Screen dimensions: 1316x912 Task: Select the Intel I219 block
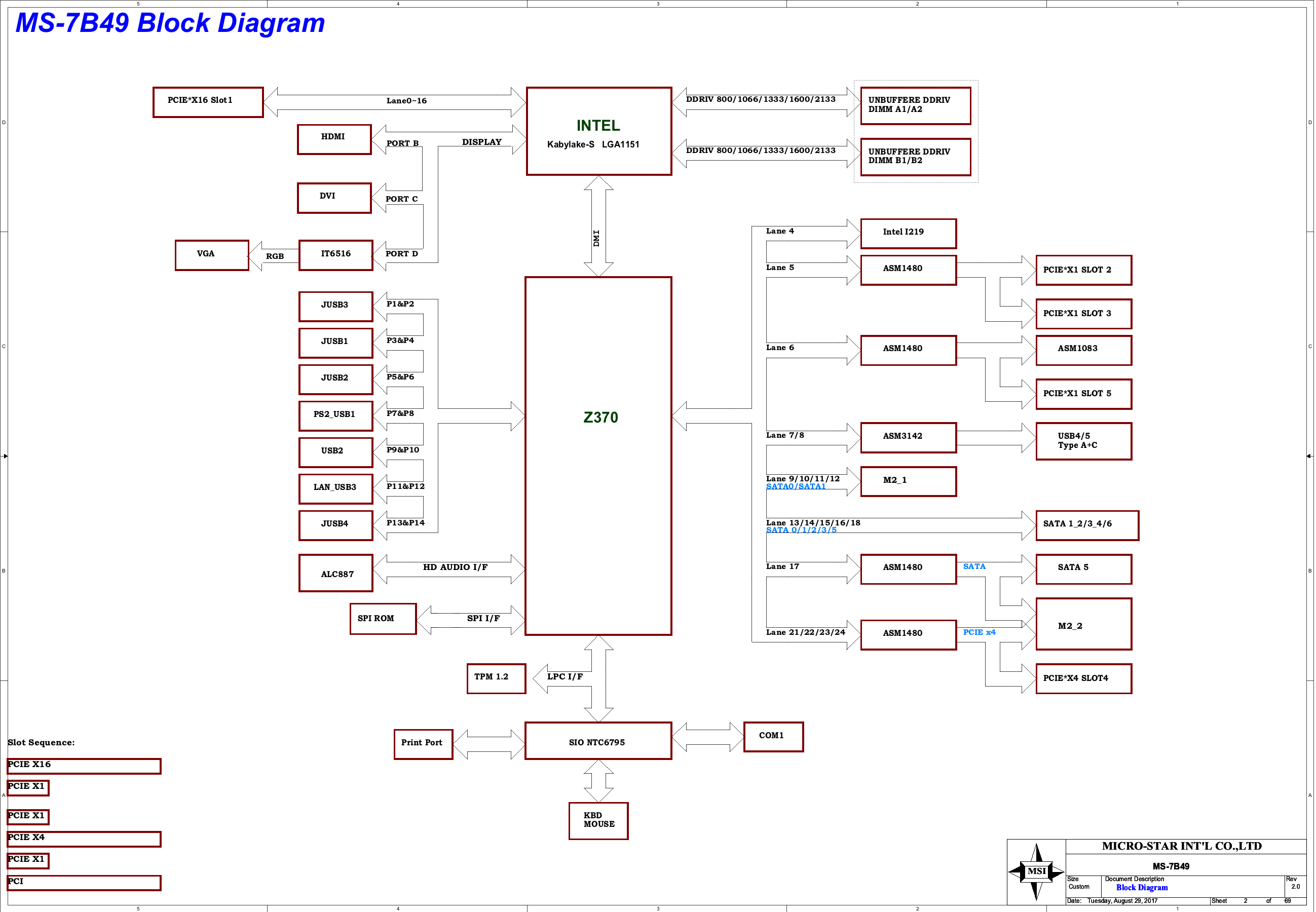[x=908, y=233]
